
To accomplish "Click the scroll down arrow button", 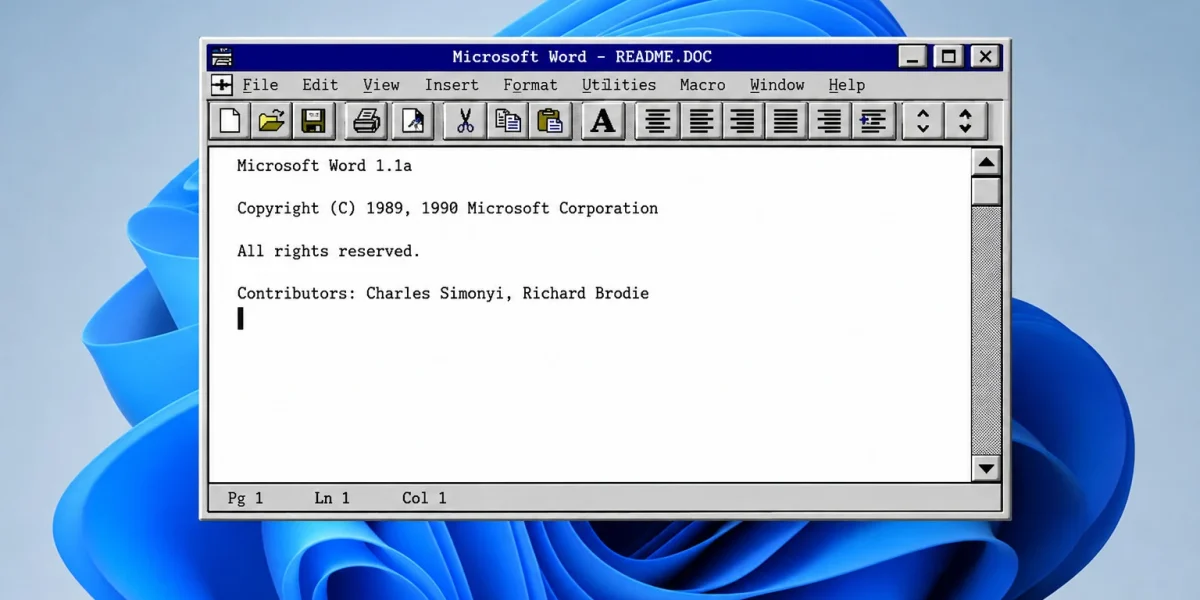I will (x=986, y=467).
